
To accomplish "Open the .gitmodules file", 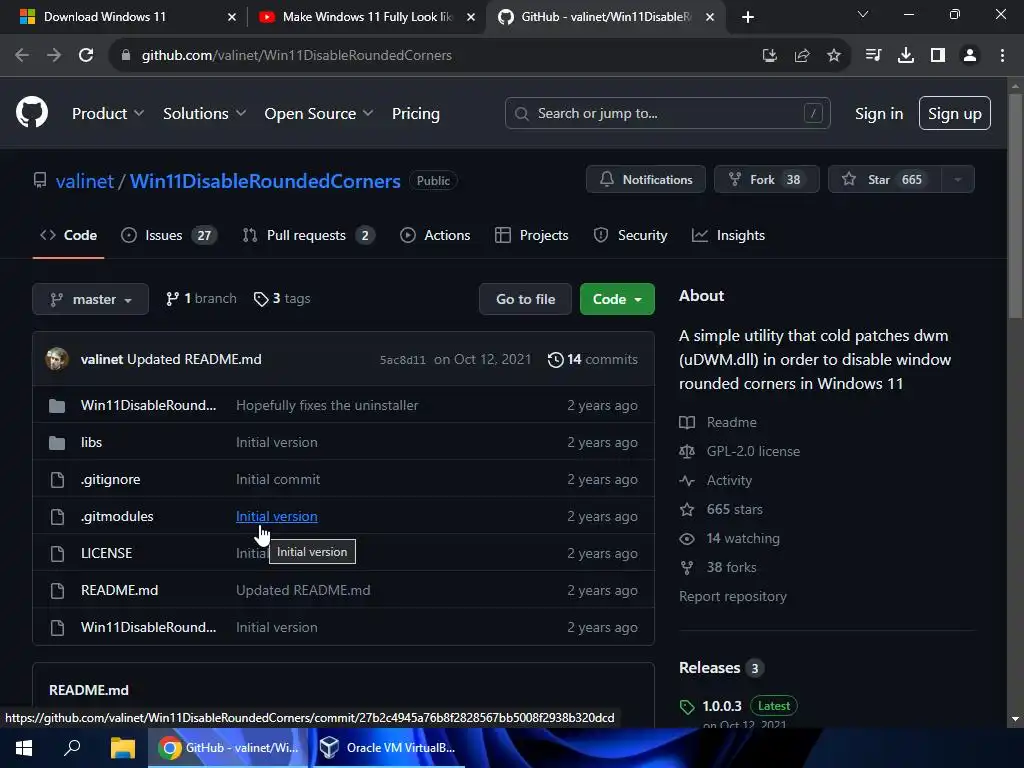I will pos(117,517).
